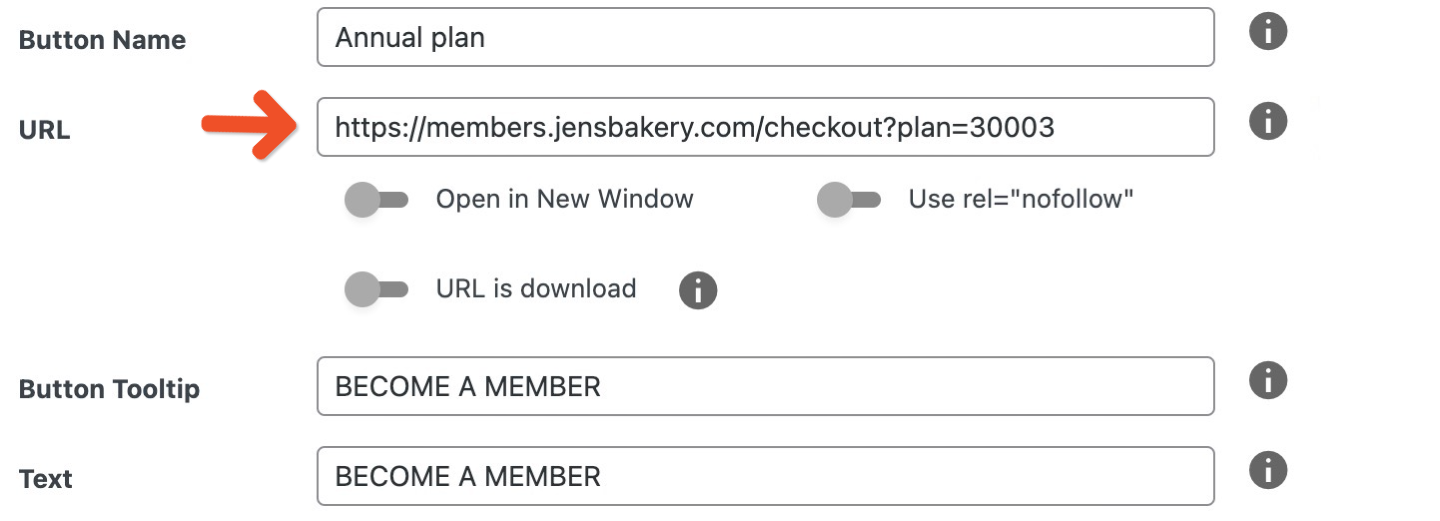Toggle the URL is download switch
The image size is (1440, 521).
click(376, 290)
